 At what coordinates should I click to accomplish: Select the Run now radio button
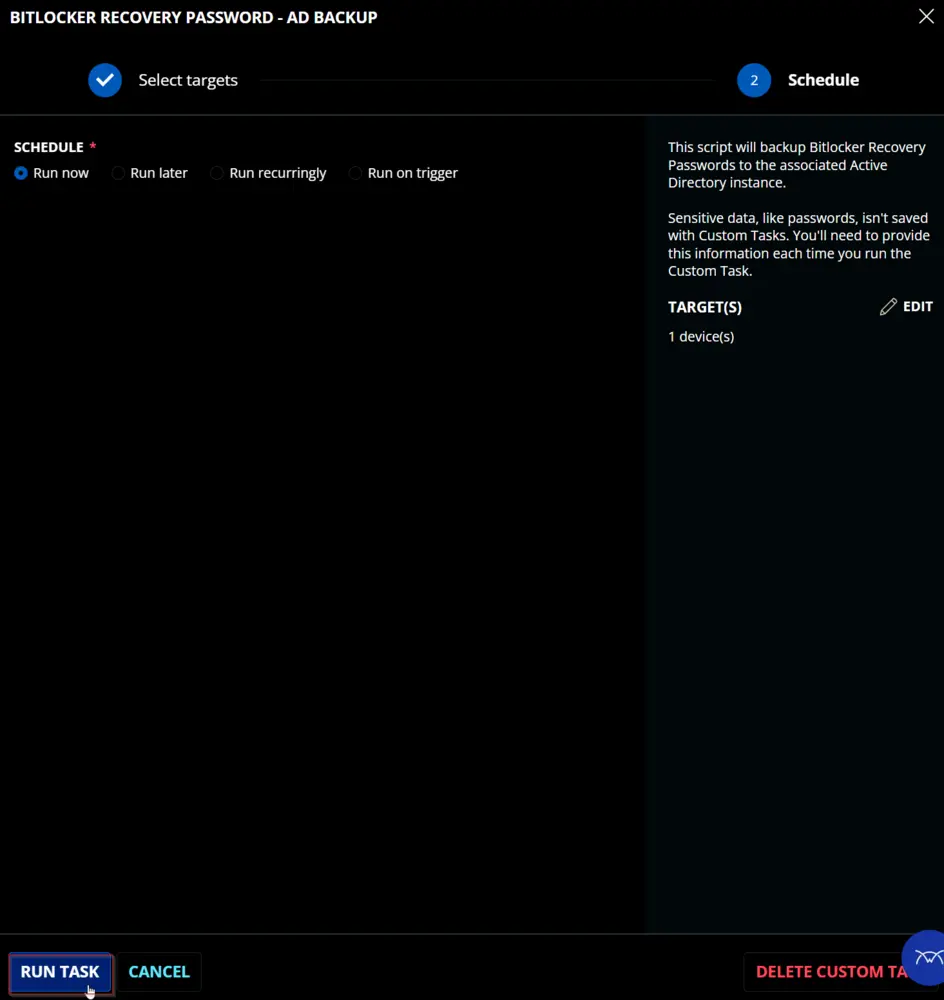(21, 173)
